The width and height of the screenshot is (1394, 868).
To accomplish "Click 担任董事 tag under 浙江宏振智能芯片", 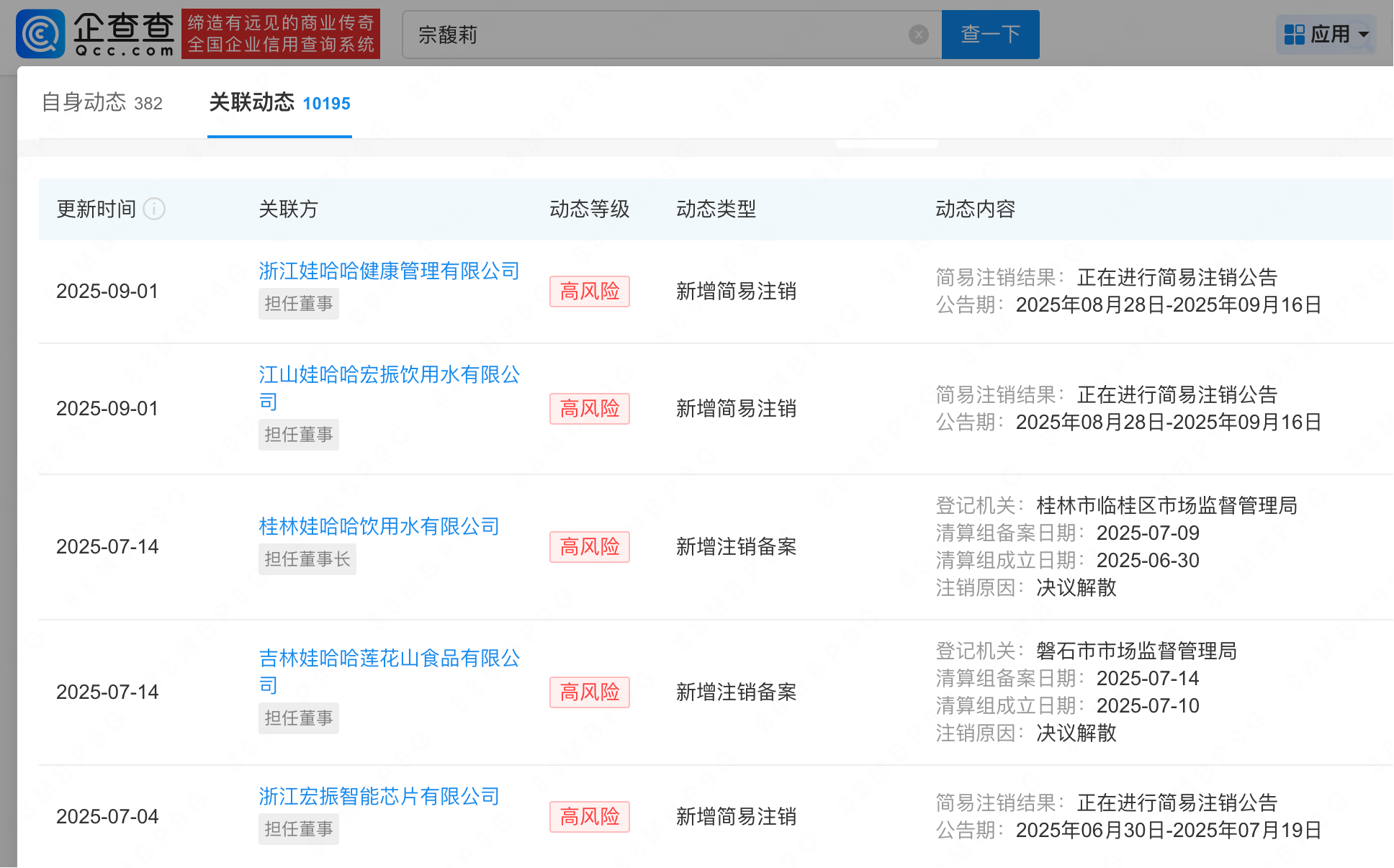I will tap(298, 829).
